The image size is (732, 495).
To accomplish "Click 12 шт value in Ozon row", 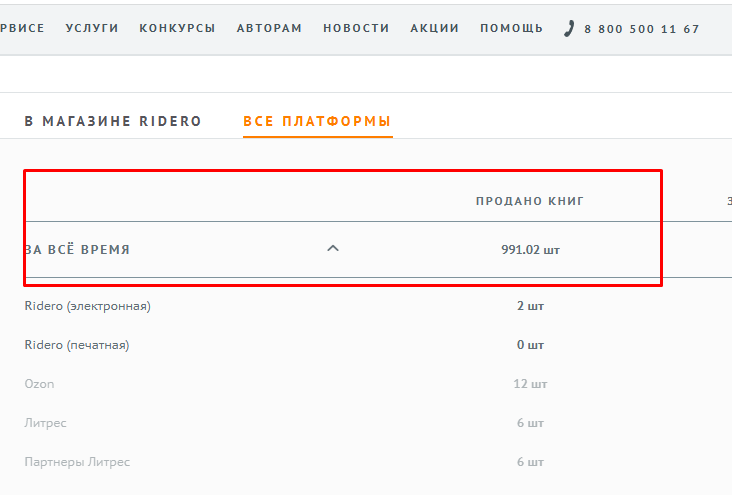I will click(530, 384).
